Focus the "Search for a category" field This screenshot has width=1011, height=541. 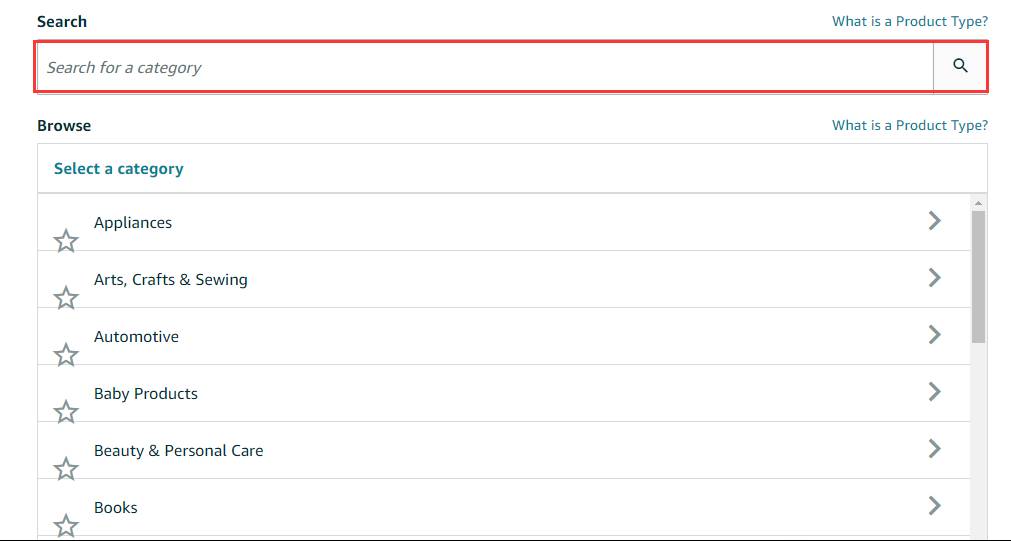(485, 67)
